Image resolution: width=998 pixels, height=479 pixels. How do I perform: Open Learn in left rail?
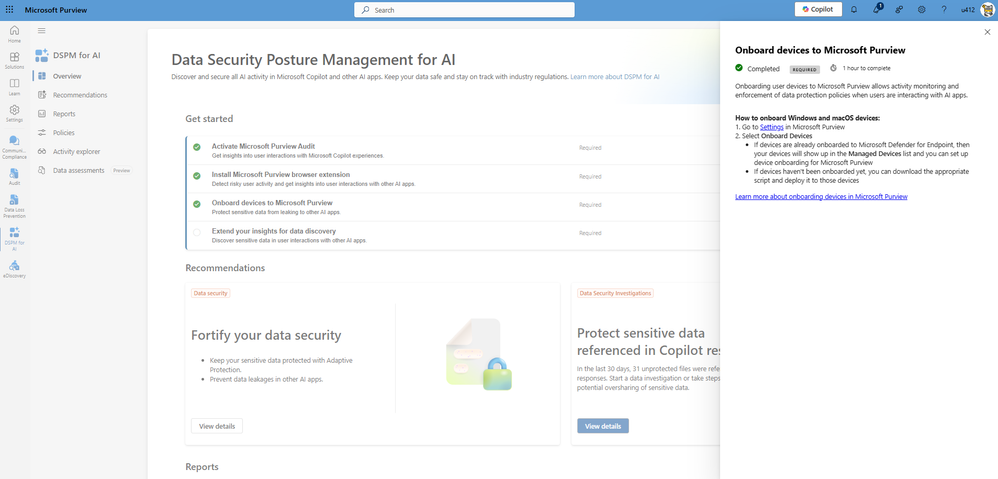pos(14,87)
